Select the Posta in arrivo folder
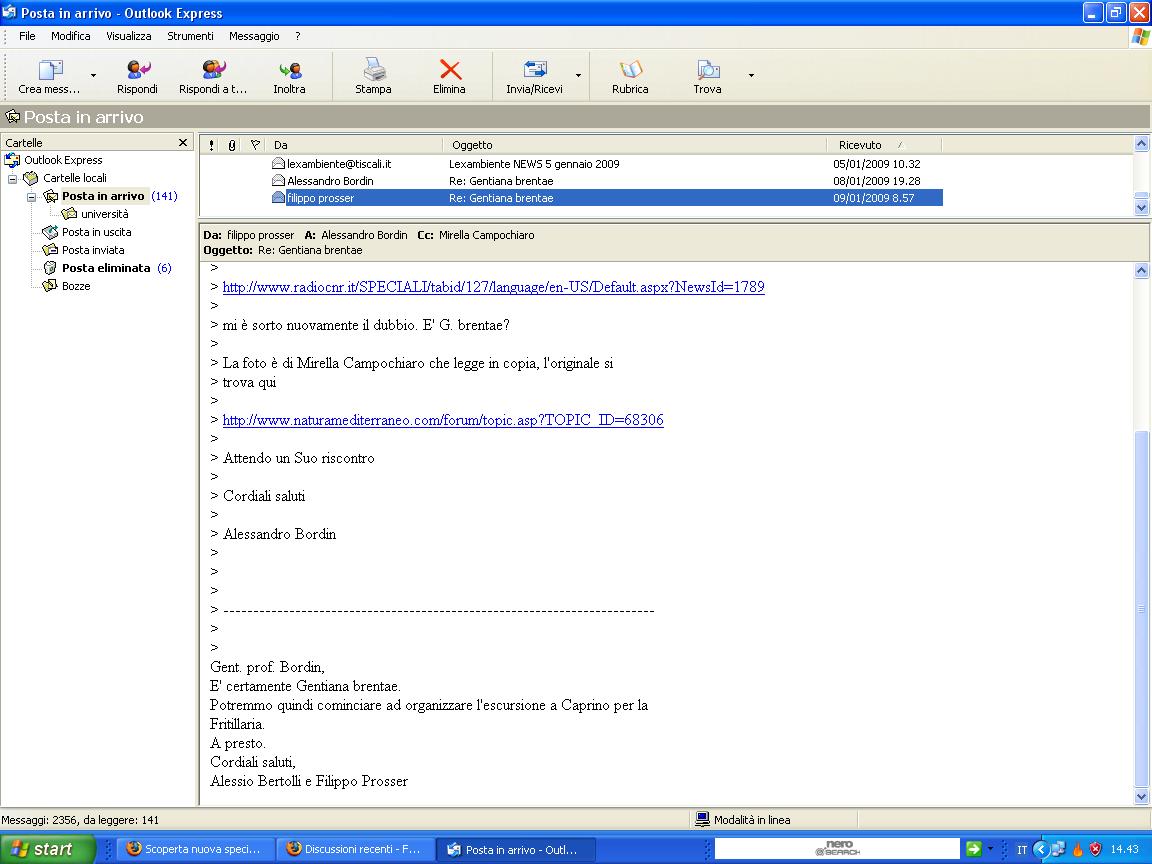 (x=103, y=196)
